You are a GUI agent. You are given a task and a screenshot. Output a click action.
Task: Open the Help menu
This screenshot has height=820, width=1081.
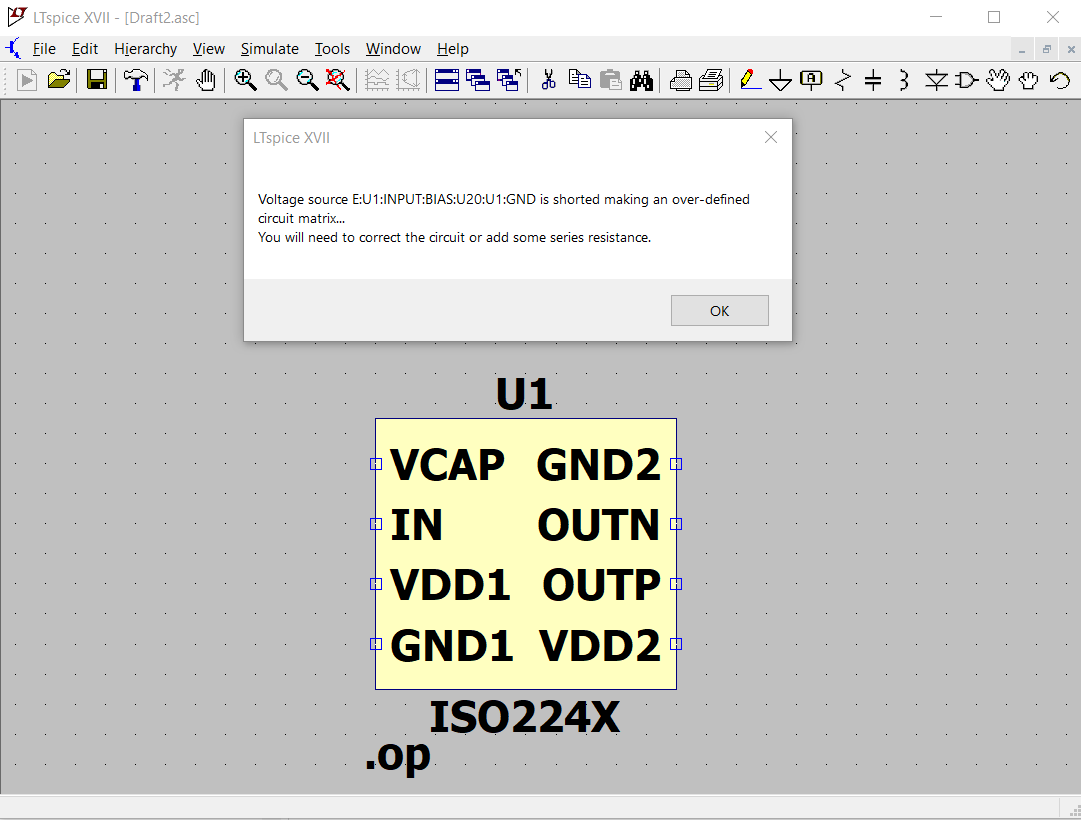[452, 49]
